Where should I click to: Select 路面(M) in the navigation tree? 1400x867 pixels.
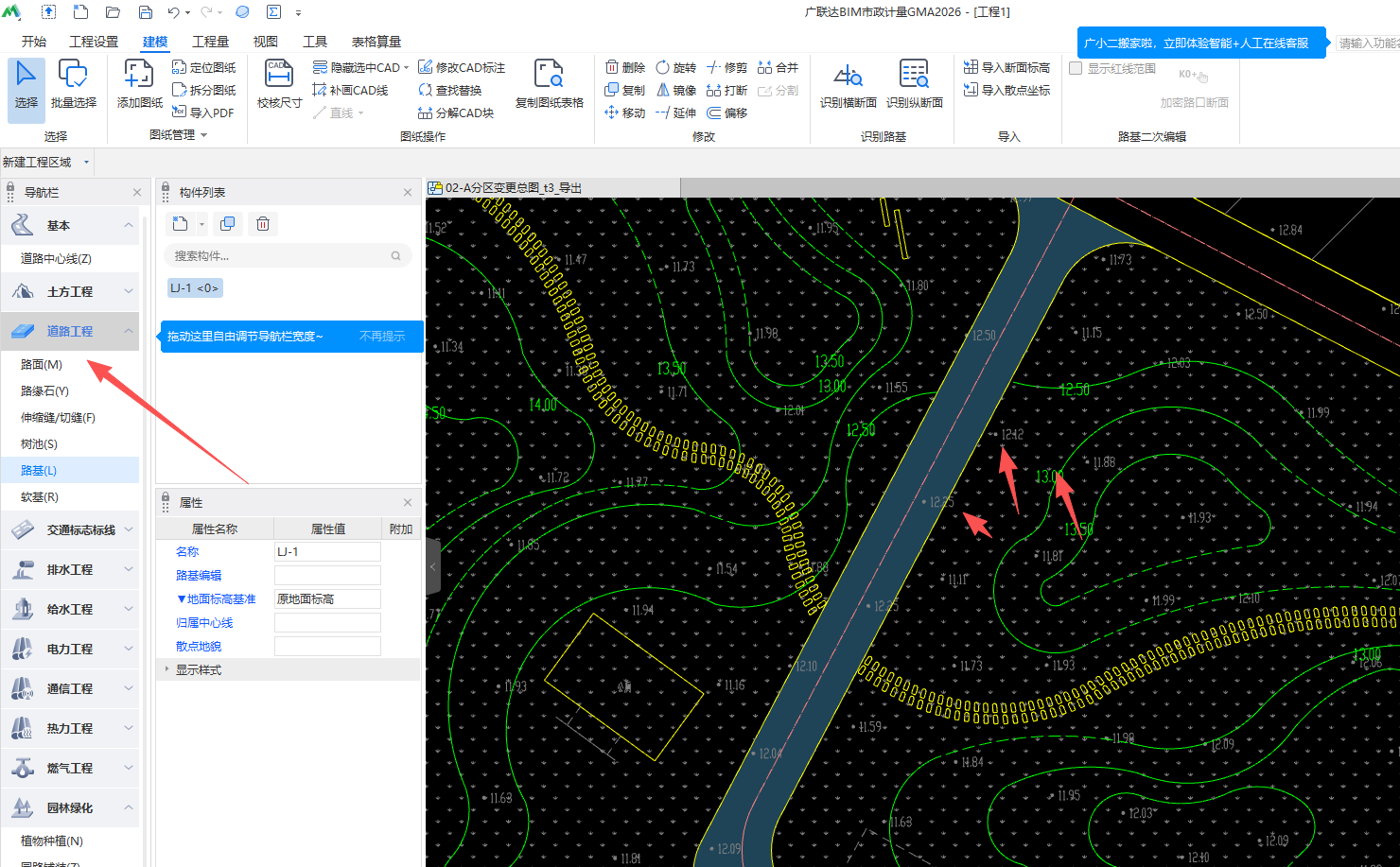pyautogui.click(x=42, y=364)
